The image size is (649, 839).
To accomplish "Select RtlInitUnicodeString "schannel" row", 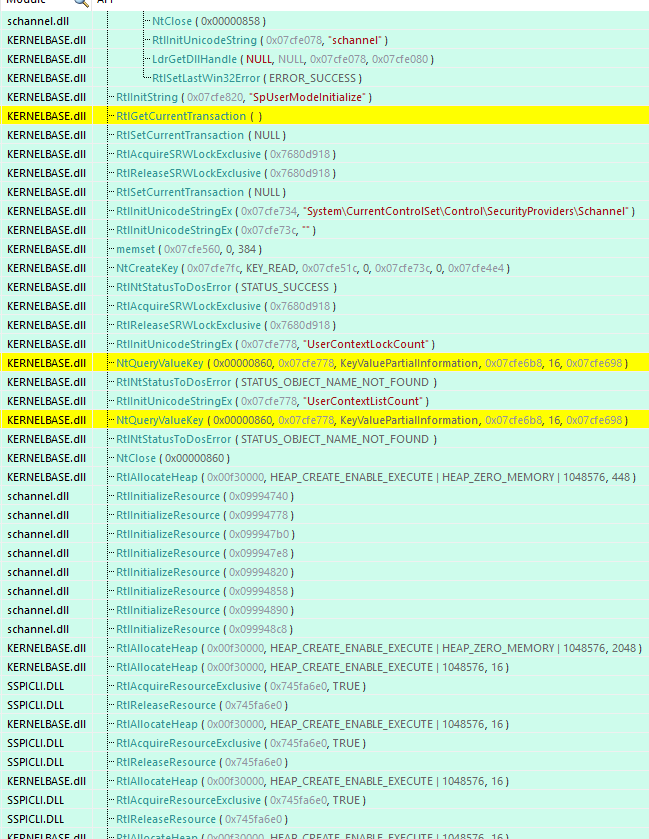I will [324, 40].
